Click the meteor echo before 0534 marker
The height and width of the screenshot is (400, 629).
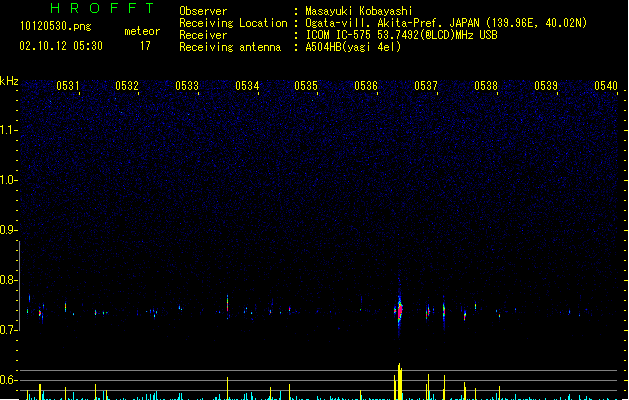tap(227, 307)
